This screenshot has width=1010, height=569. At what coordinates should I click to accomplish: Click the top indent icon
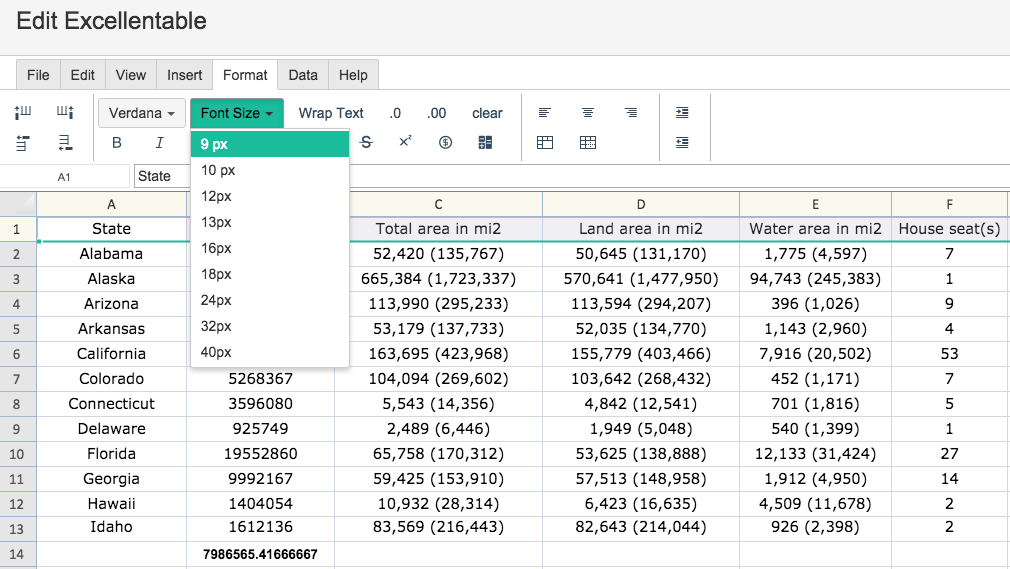point(682,113)
